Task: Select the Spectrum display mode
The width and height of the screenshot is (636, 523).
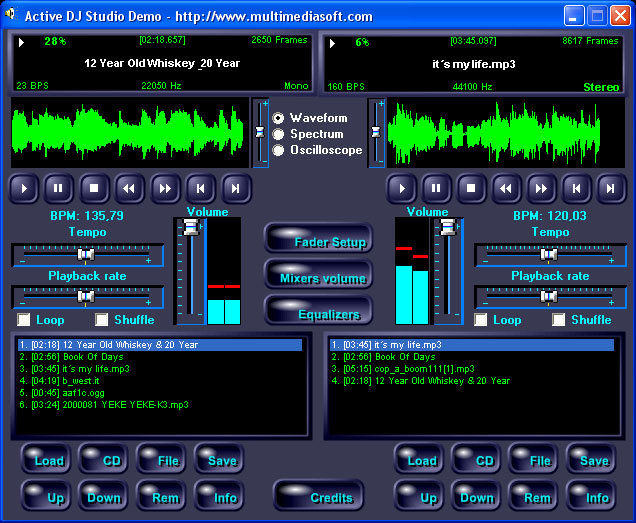Action: pyautogui.click(x=279, y=134)
